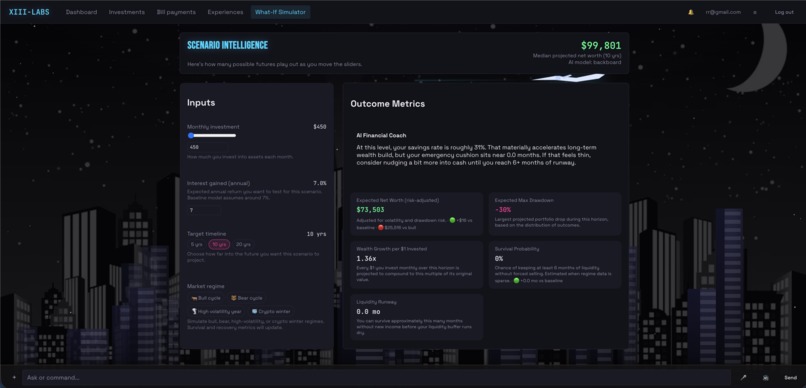
Task: Click the red indicator dot in Expected Net Worth card
Action: (x=381, y=227)
